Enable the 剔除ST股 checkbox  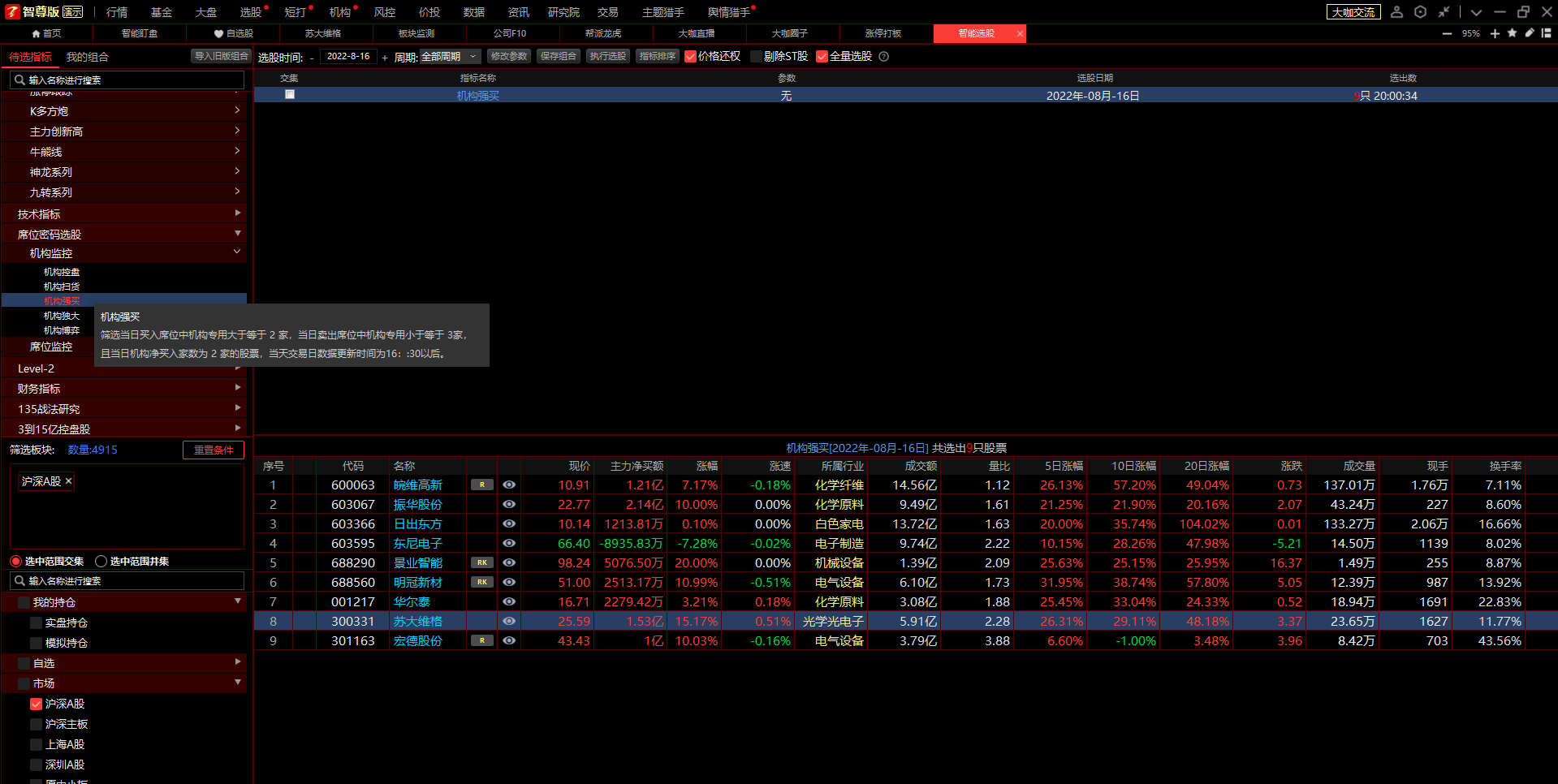coord(757,57)
